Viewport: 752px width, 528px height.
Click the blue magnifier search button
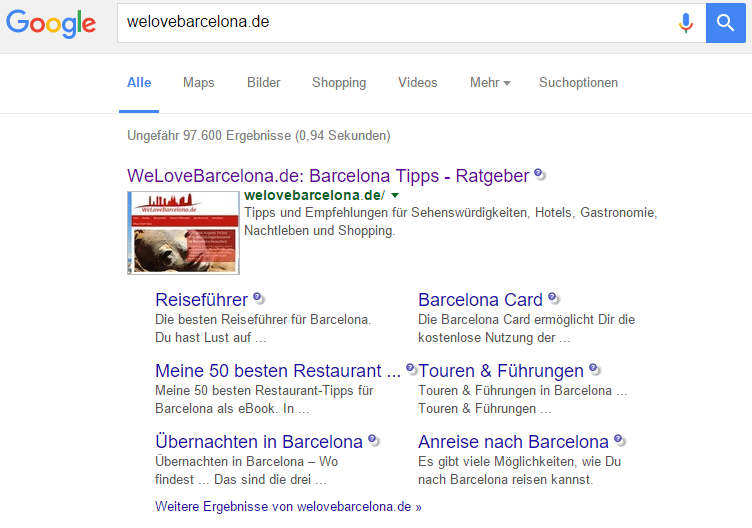725,23
